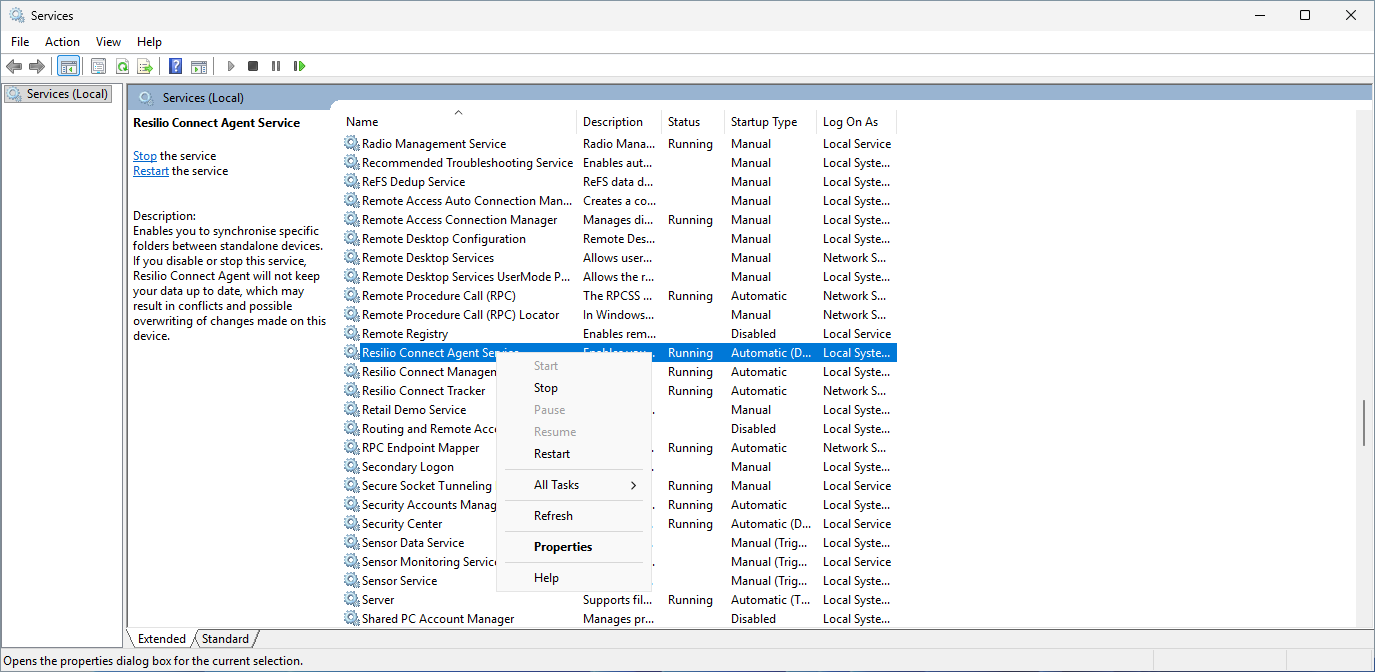Open the Action menu in menu bar
This screenshot has width=1375, height=672.
pyautogui.click(x=62, y=42)
